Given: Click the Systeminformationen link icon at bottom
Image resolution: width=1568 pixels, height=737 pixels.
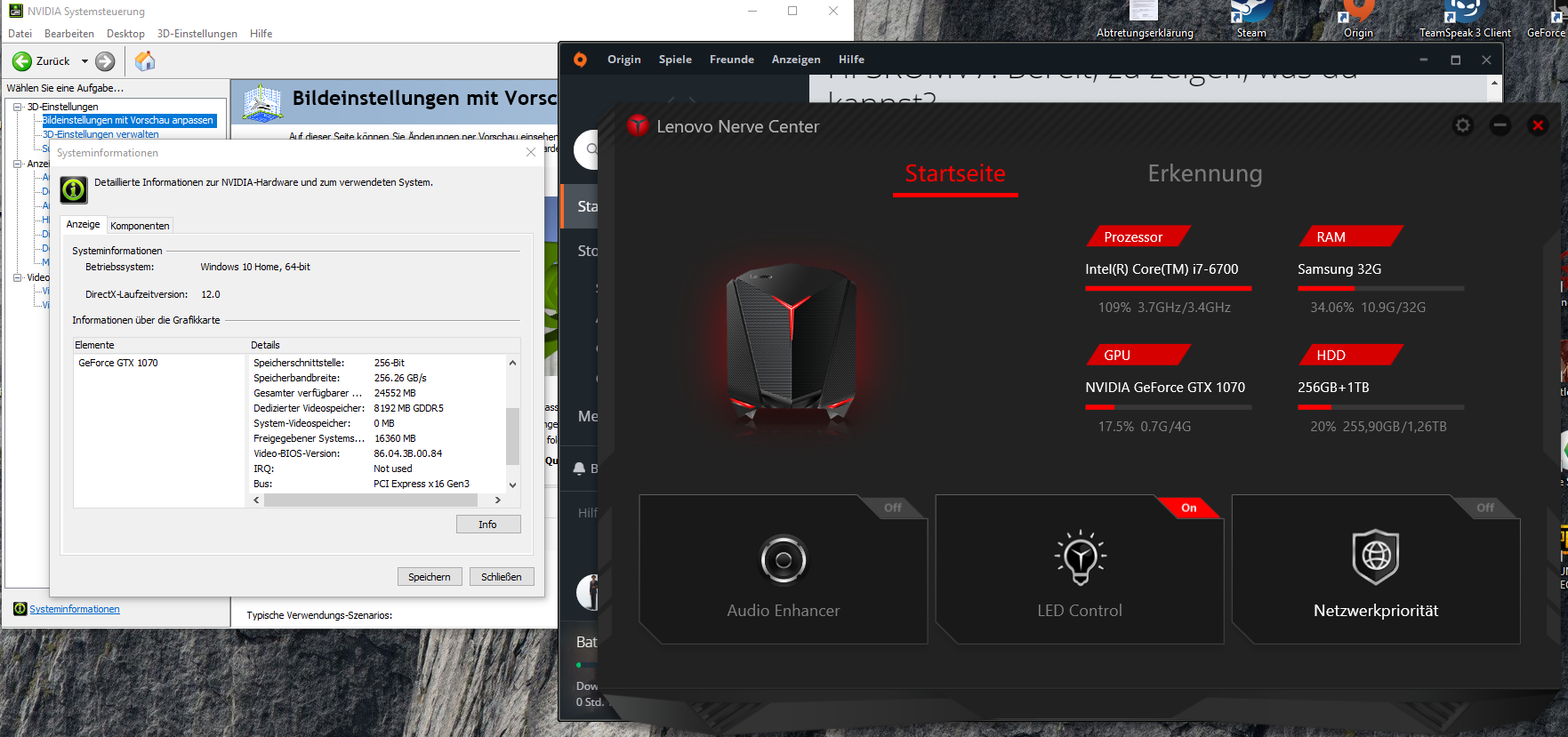Looking at the screenshot, I should point(20,609).
